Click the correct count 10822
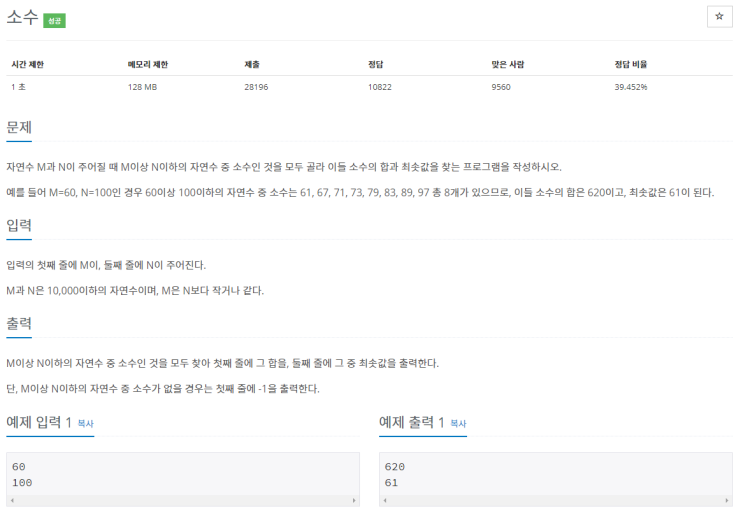This screenshot has height=518, width=743. click(x=380, y=87)
